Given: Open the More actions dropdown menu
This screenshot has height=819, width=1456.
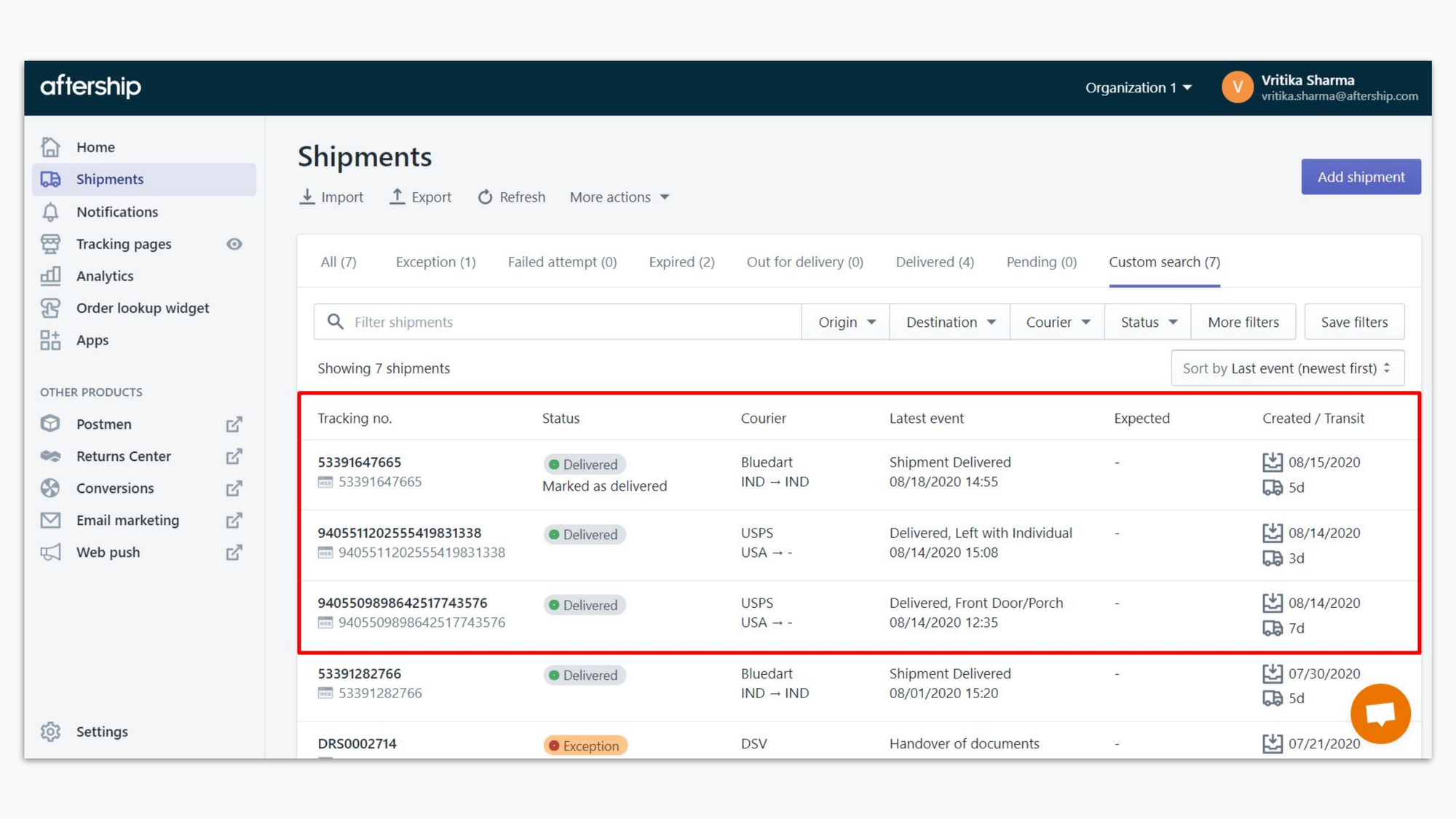Looking at the screenshot, I should [x=619, y=197].
